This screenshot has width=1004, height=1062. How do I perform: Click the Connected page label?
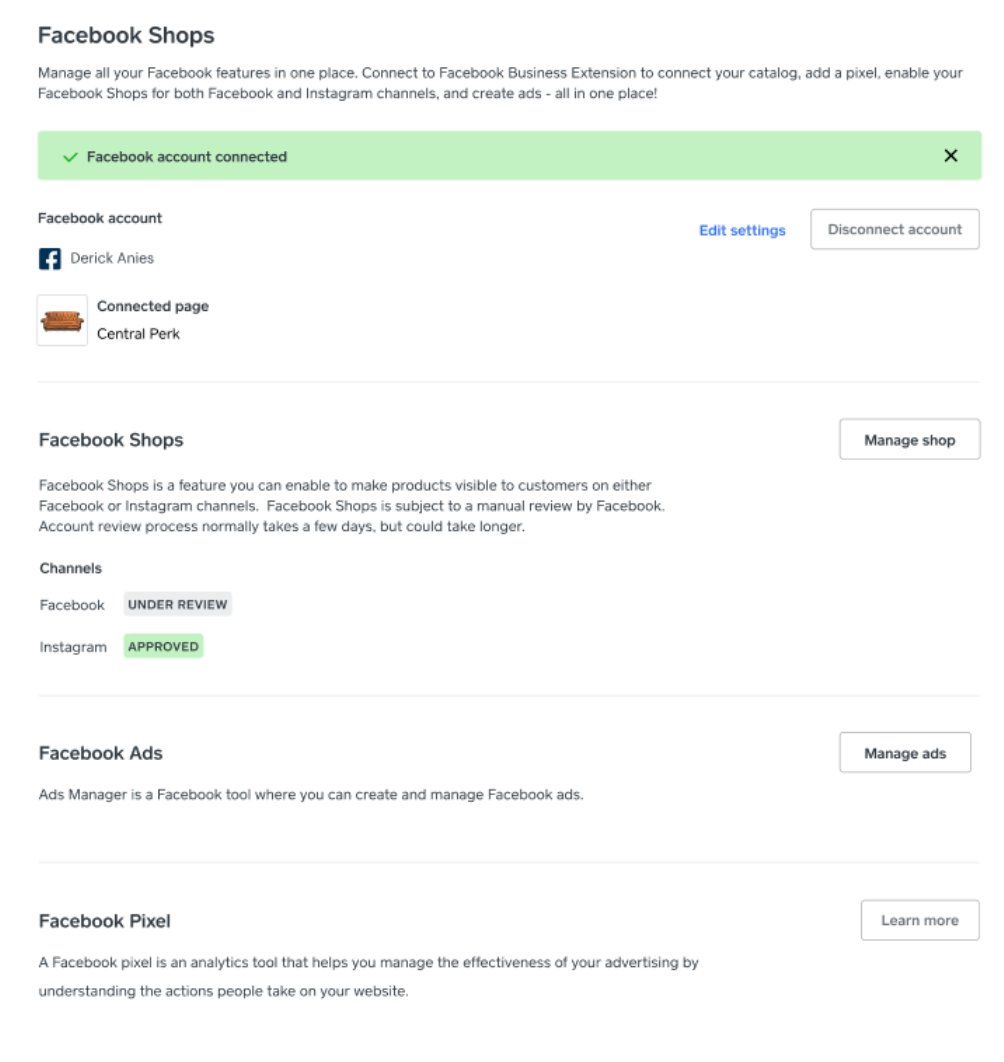tap(152, 306)
